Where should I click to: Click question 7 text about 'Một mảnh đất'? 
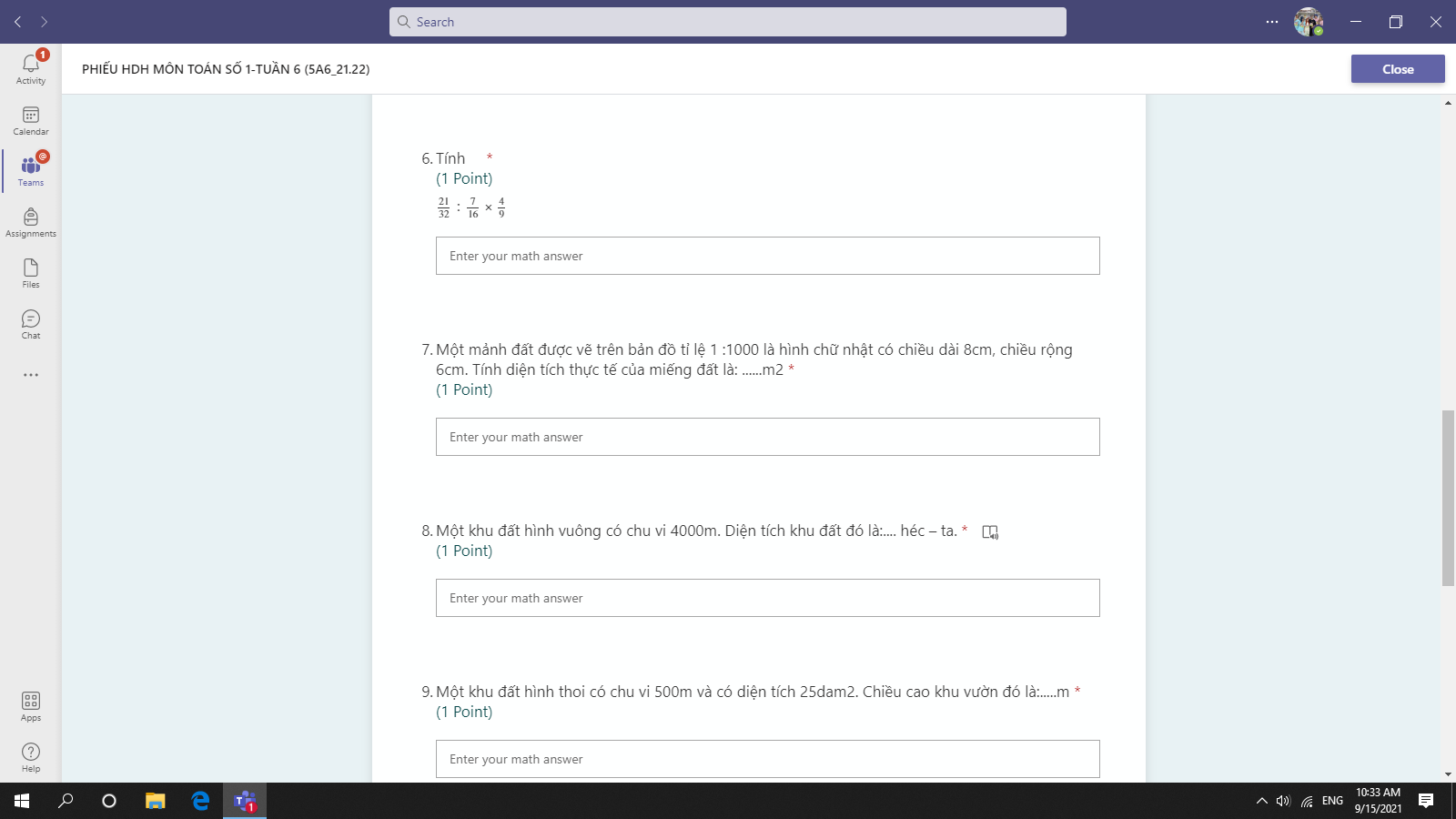754,359
